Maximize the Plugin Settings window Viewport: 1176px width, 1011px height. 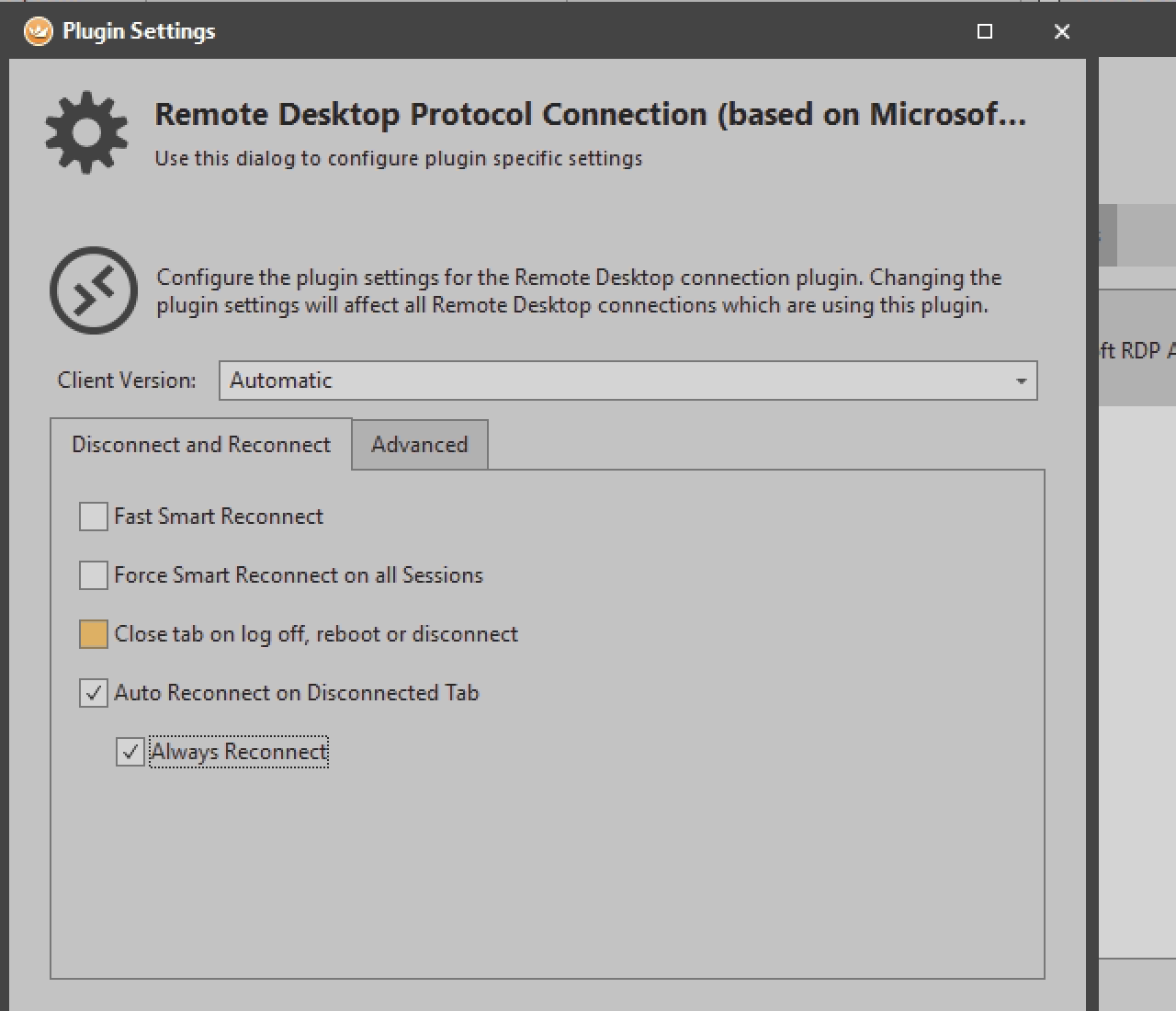click(985, 31)
